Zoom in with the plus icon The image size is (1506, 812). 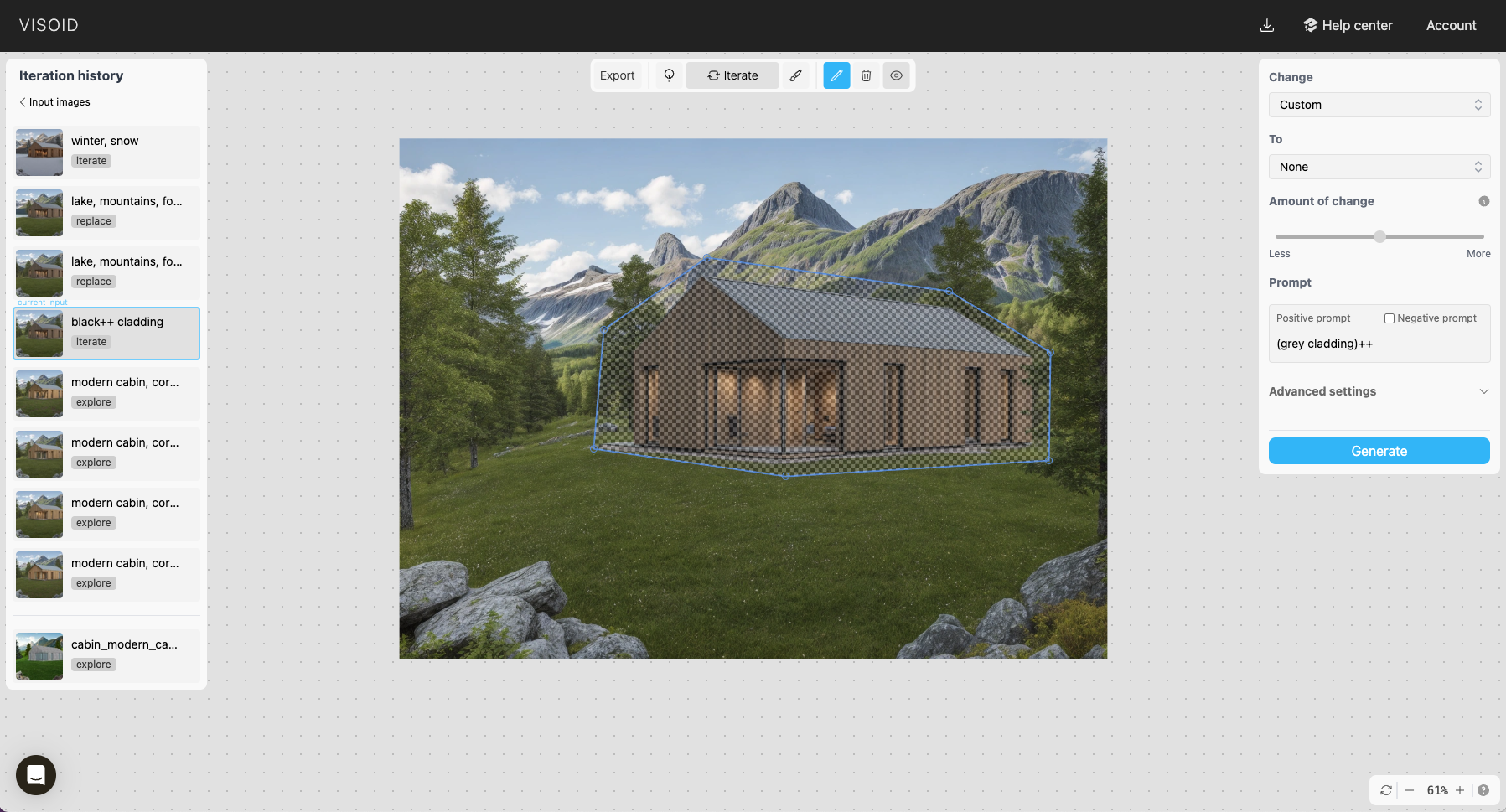point(1460,790)
